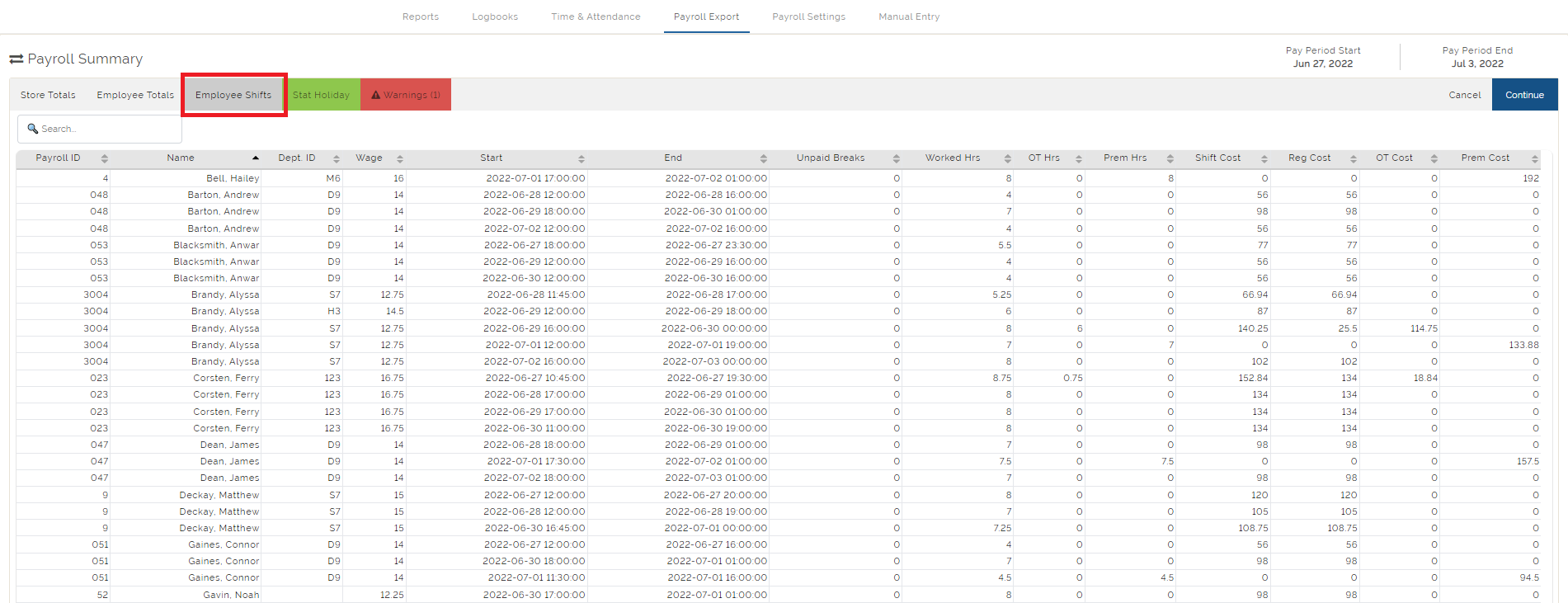Sort the Unpaid Breaks column
The image size is (1568, 603).
[x=896, y=158]
